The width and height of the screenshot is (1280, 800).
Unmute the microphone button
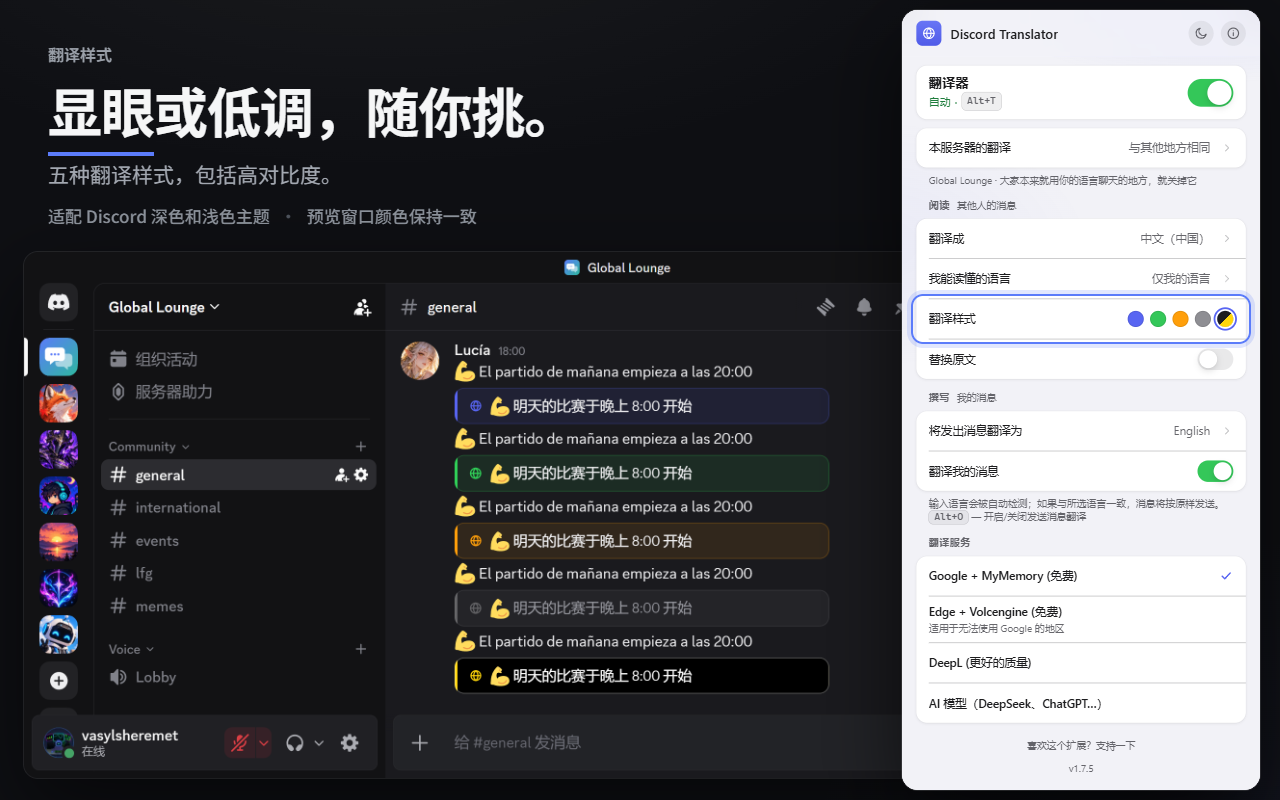pyautogui.click(x=239, y=742)
